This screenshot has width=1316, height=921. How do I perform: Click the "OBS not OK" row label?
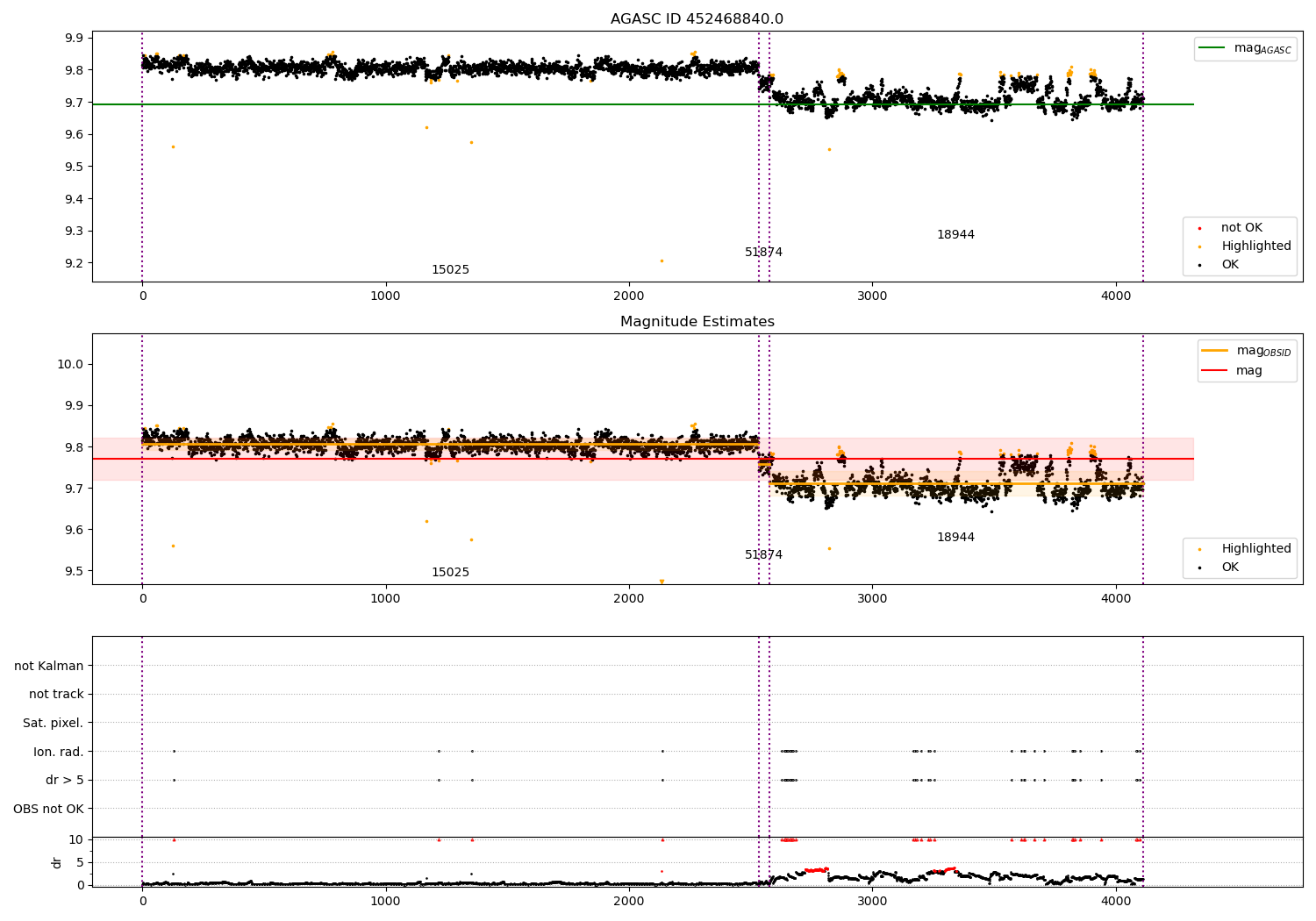click(x=48, y=809)
